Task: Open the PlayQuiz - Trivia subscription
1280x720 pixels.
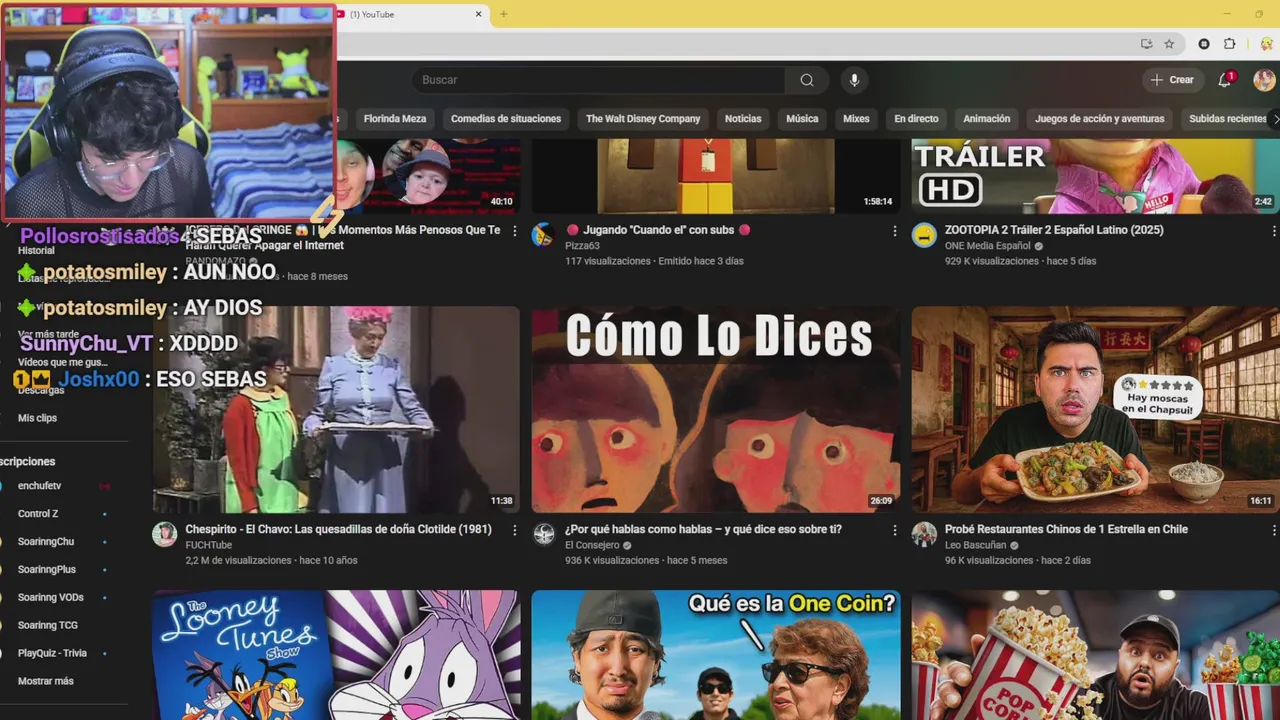Action: coord(52,654)
